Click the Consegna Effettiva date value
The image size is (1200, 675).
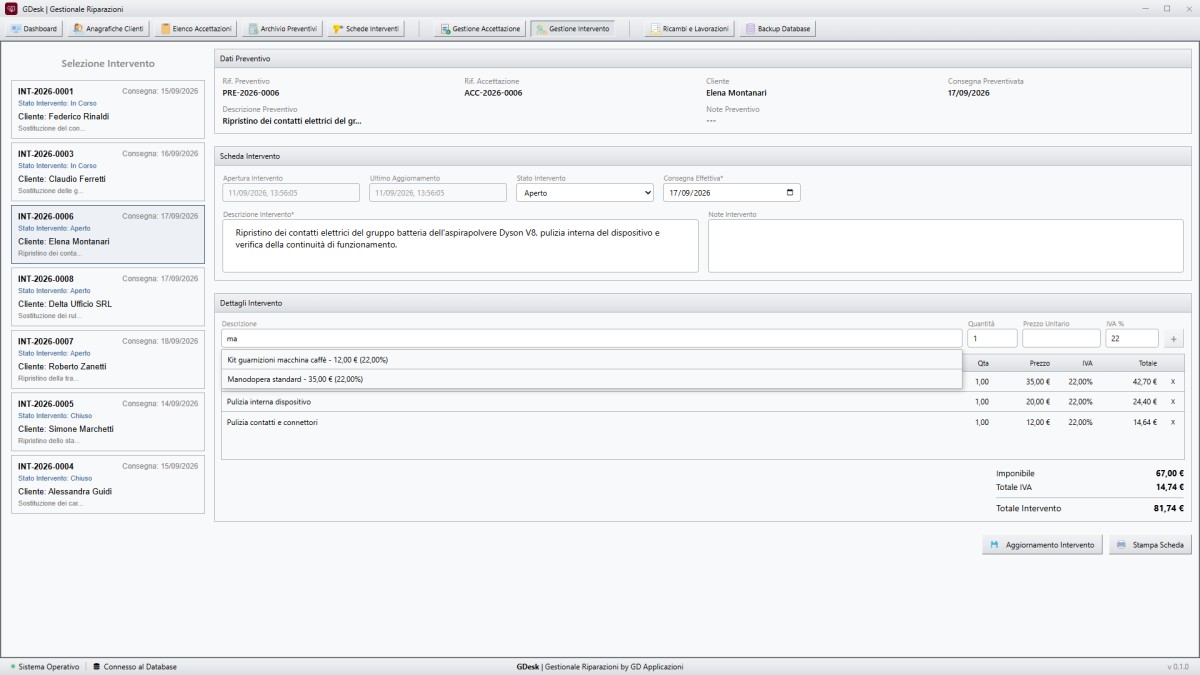[x=690, y=193]
